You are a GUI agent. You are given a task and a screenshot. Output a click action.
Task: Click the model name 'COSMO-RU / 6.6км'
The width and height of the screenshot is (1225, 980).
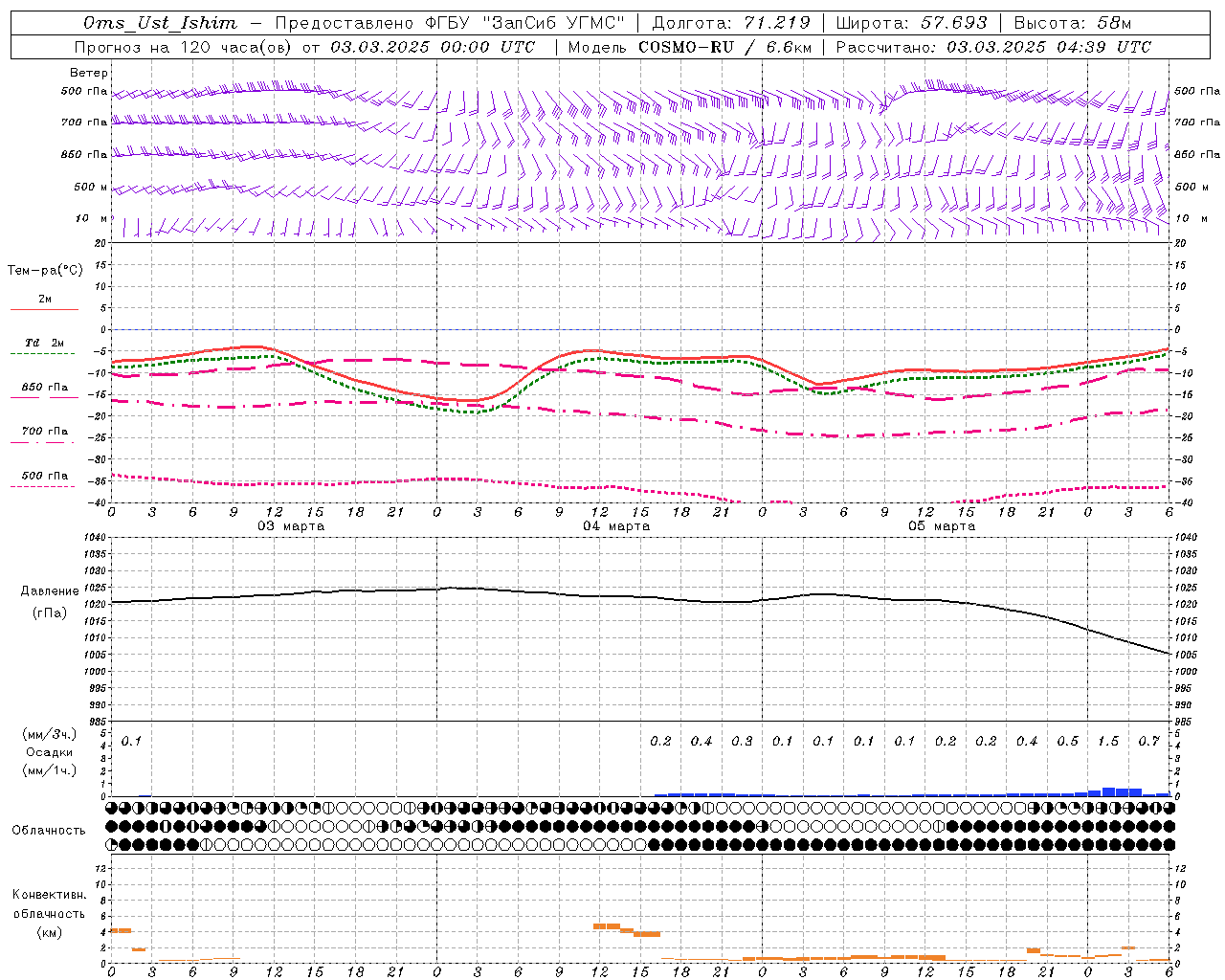tap(724, 47)
